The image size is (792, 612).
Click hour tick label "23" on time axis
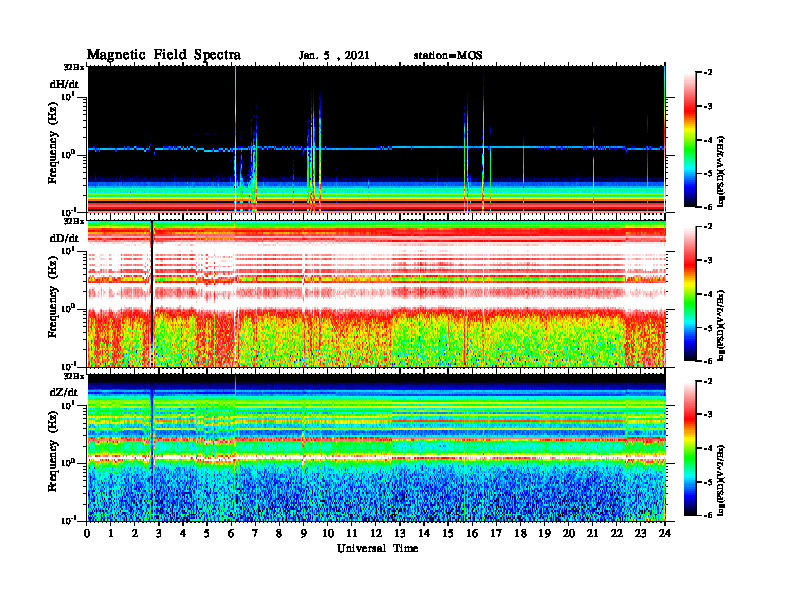(x=640, y=534)
